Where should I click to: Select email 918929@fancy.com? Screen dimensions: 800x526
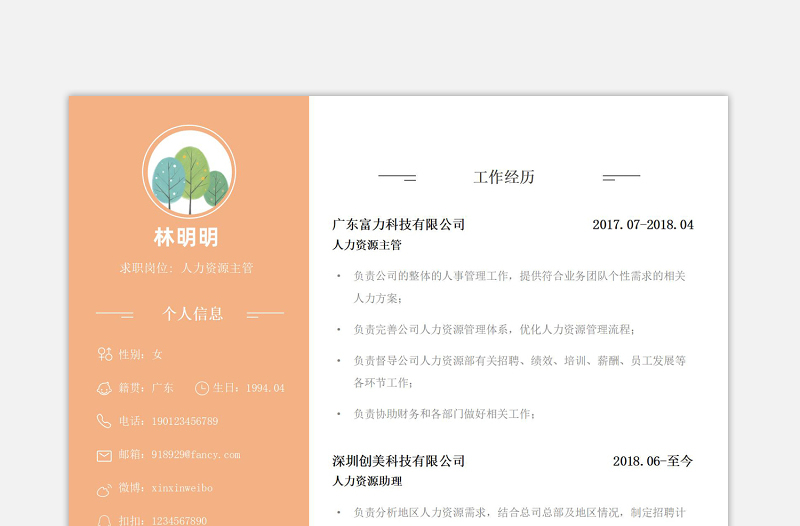point(196,455)
